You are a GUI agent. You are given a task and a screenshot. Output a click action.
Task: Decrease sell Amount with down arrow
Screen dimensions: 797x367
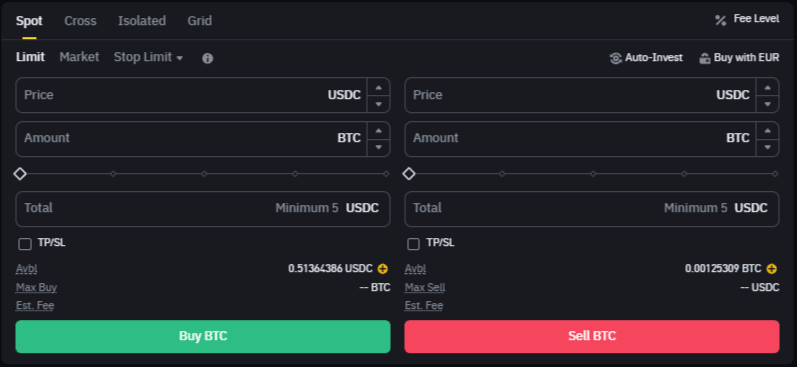pyautogui.click(x=767, y=147)
